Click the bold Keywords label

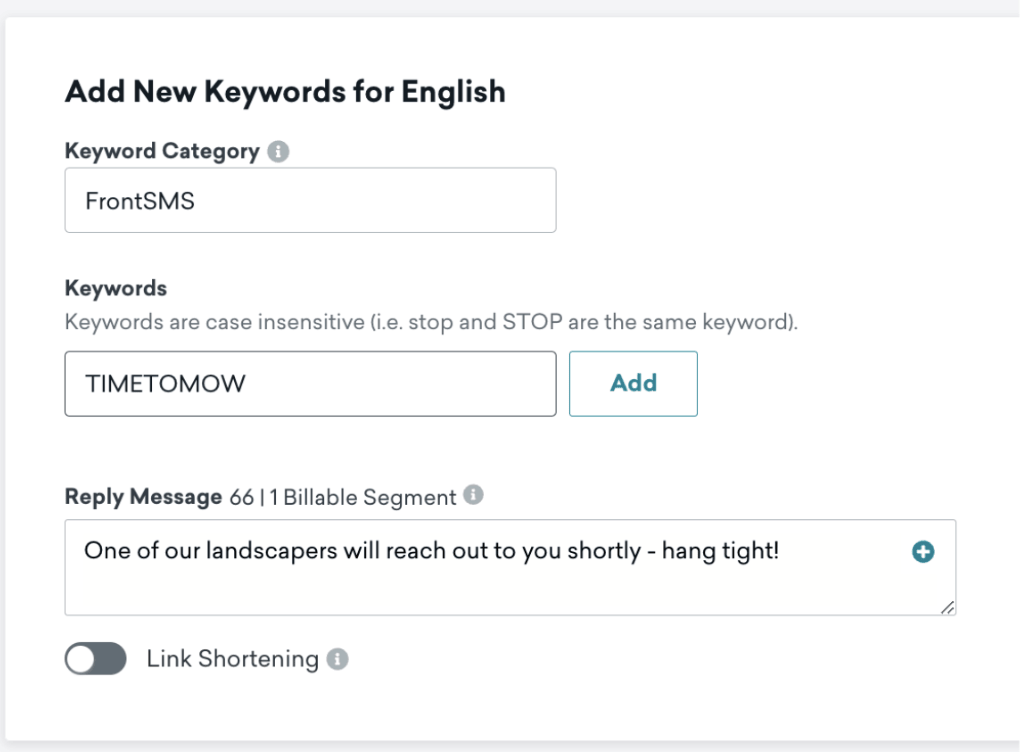click(116, 288)
